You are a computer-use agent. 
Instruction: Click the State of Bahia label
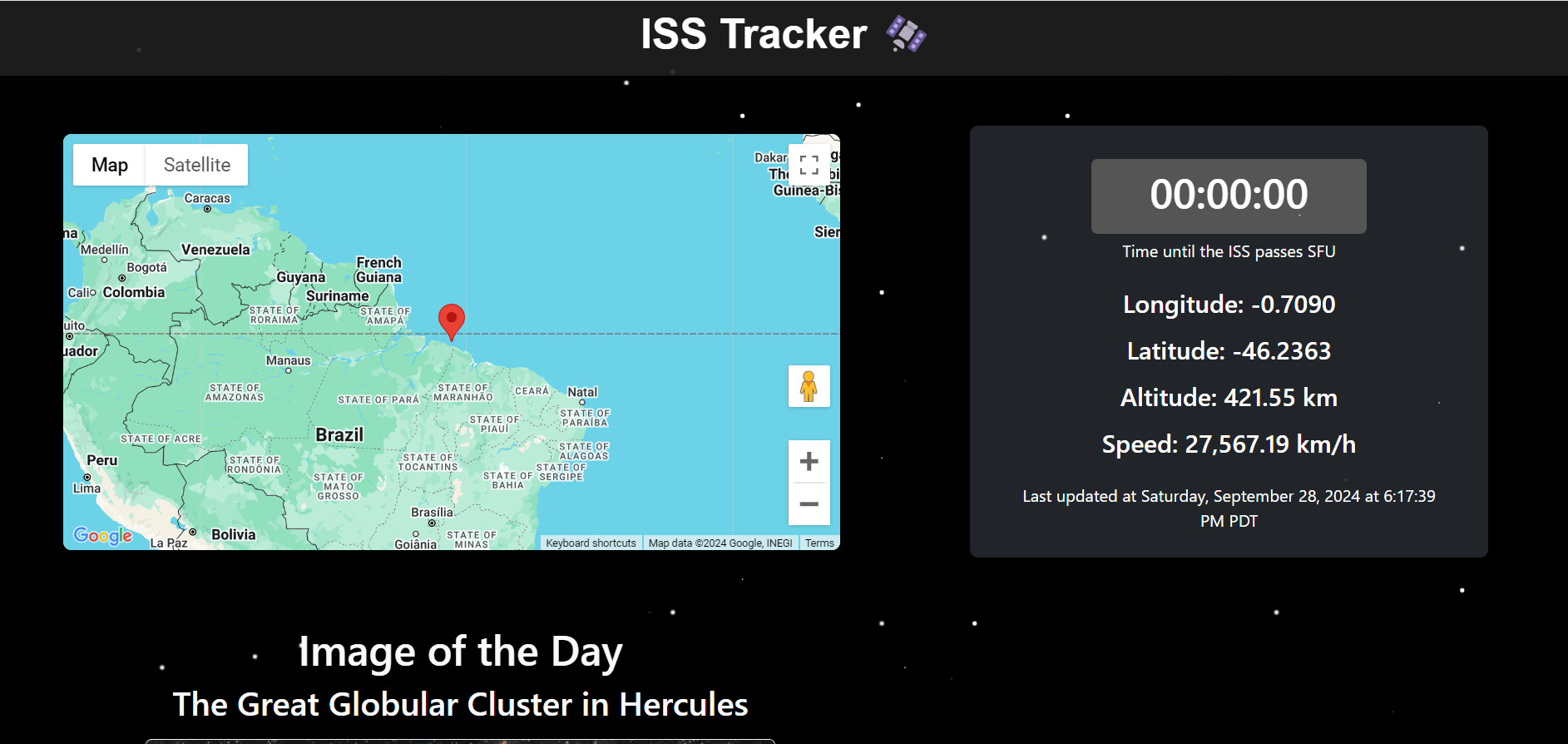507,480
